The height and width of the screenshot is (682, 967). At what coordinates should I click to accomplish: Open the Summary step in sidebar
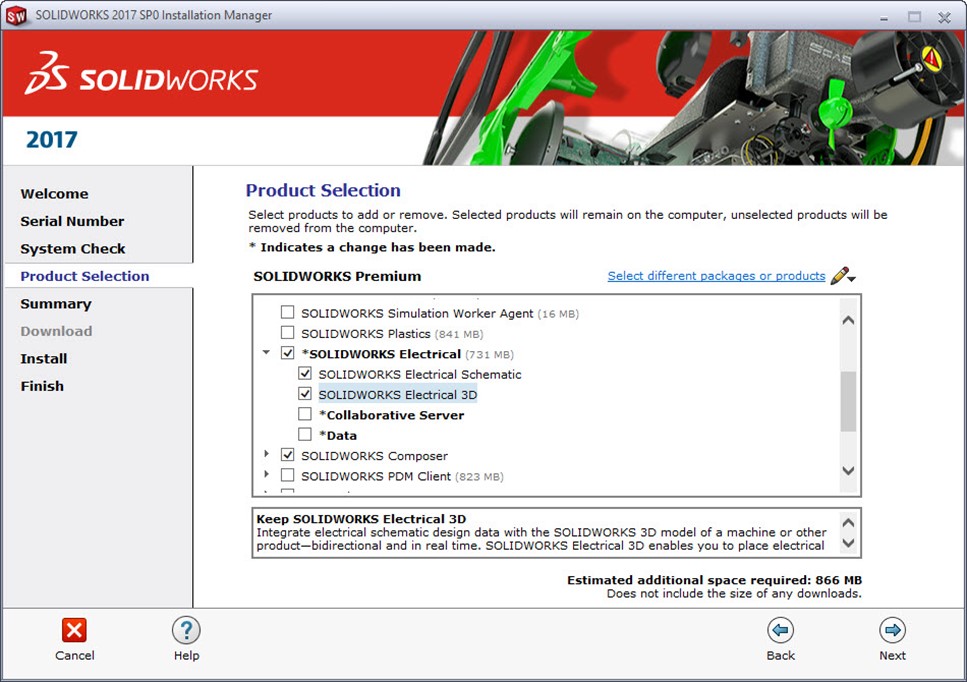[56, 304]
